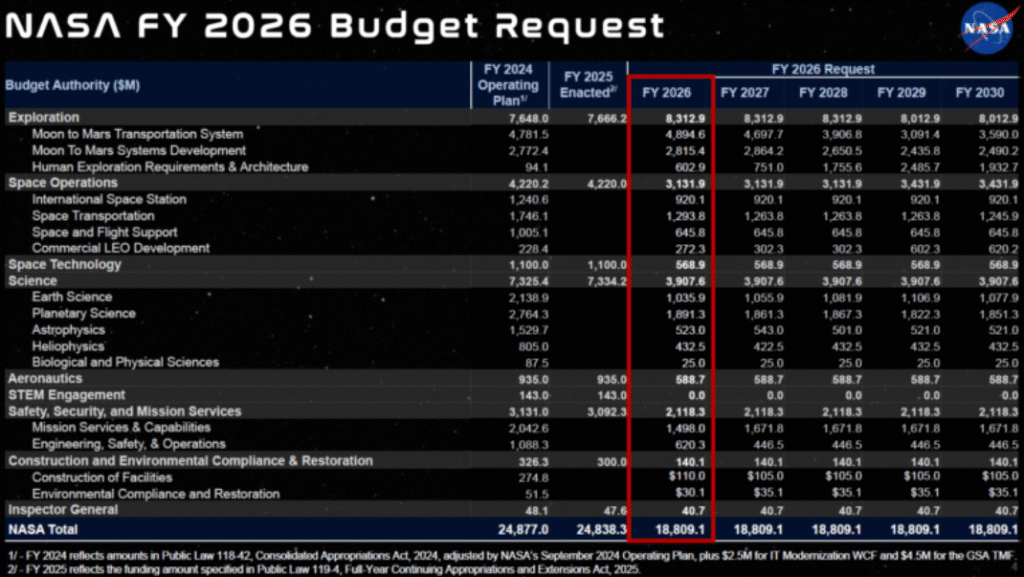Click footnote 1 about Public Law 118-42
Viewport: 1024px width, 577px height.
(x=510, y=553)
